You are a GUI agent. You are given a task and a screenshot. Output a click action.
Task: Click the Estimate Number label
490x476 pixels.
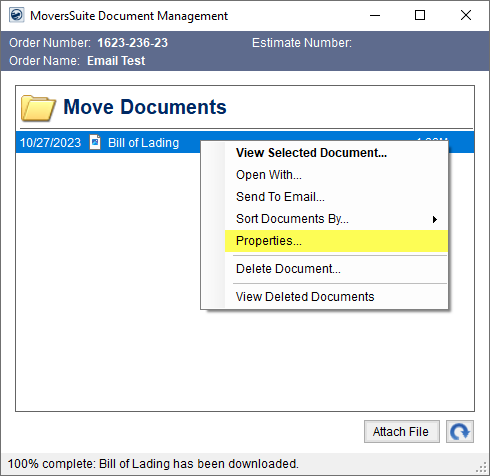[302, 43]
